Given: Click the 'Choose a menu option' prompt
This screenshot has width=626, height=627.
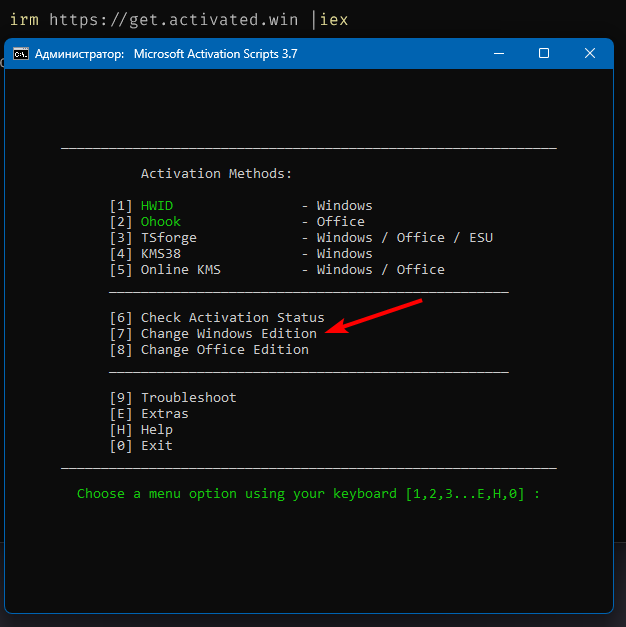Looking at the screenshot, I should (x=308, y=493).
